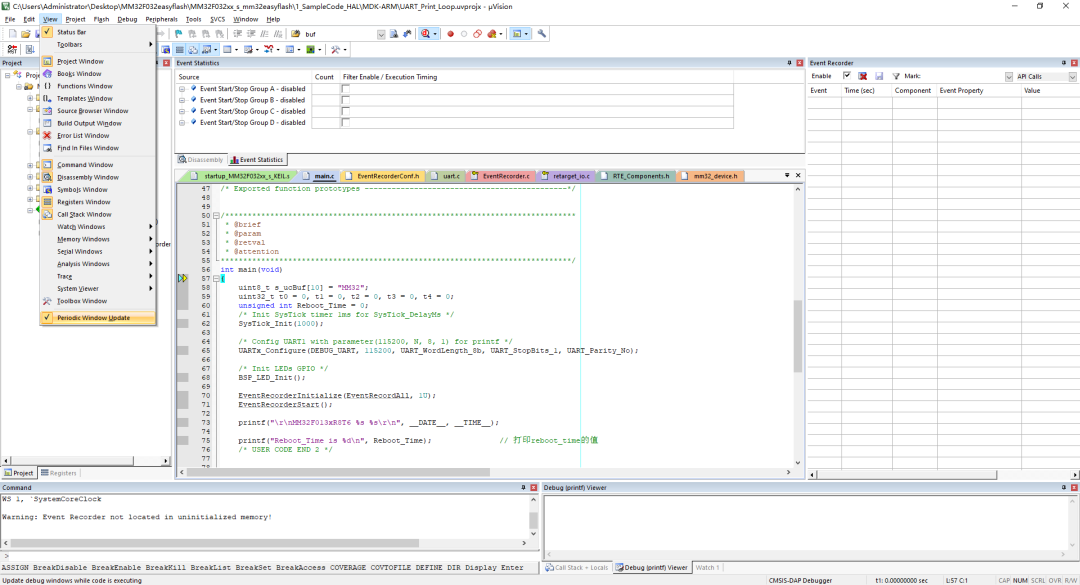The height and width of the screenshot is (585, 1080).
Task: Disable all breakpoints toolbar icon
Action: coord(477,34)
